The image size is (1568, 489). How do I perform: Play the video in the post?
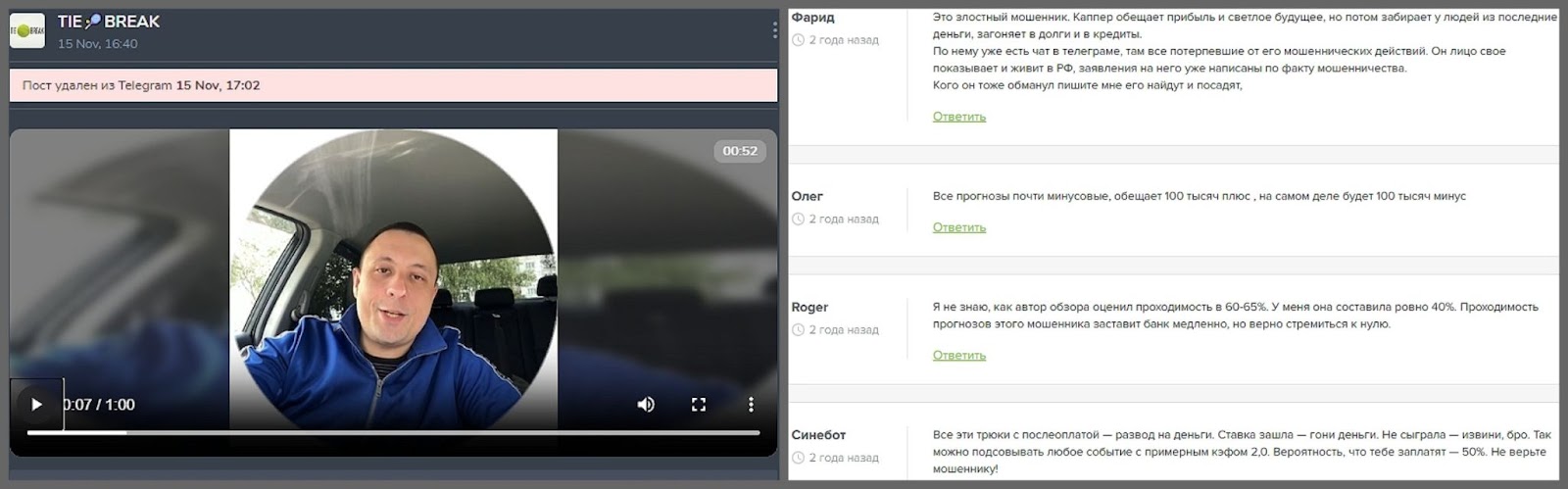tap(36, 405)
